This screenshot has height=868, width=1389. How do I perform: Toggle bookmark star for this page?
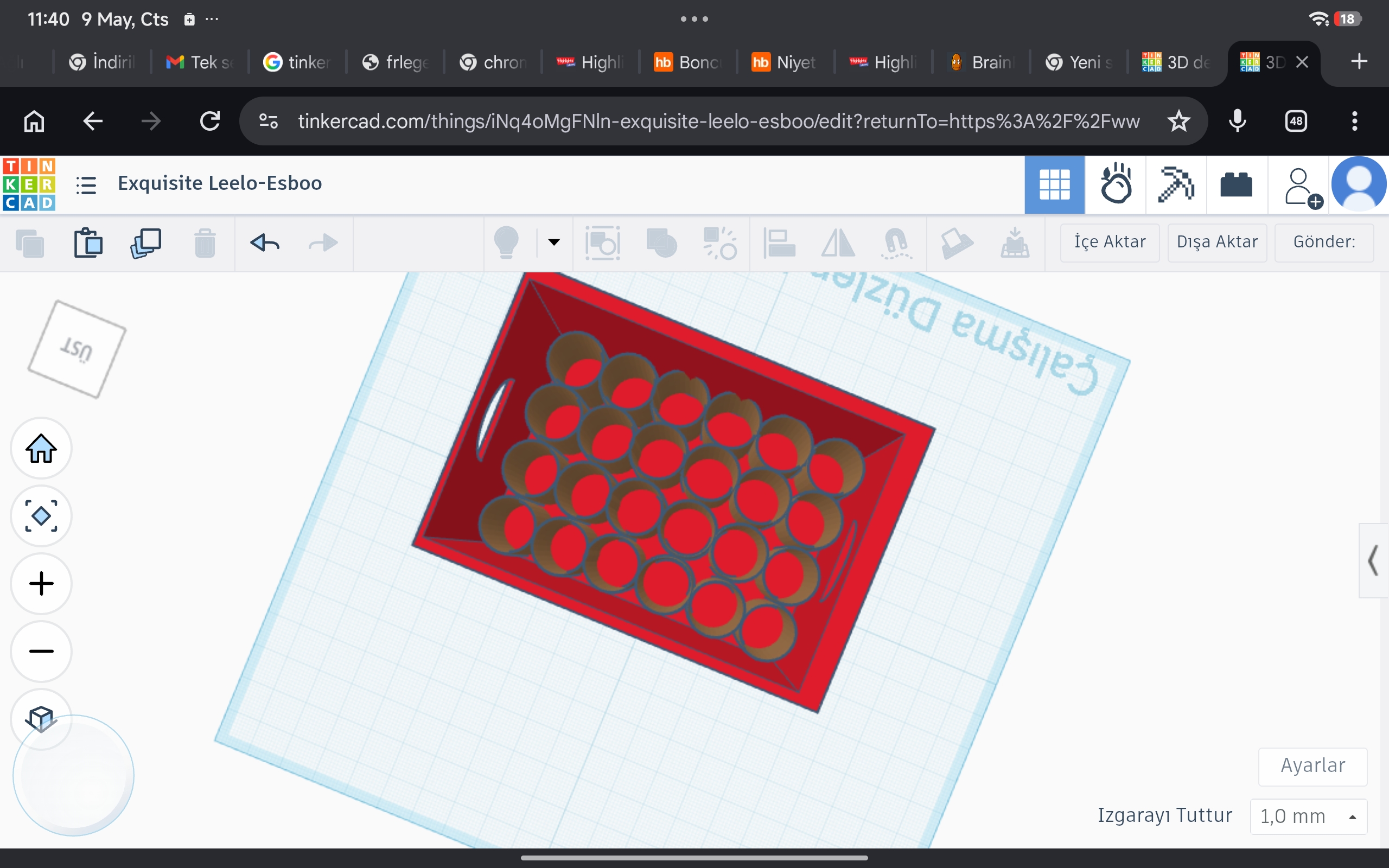[x=1178, y=121]
